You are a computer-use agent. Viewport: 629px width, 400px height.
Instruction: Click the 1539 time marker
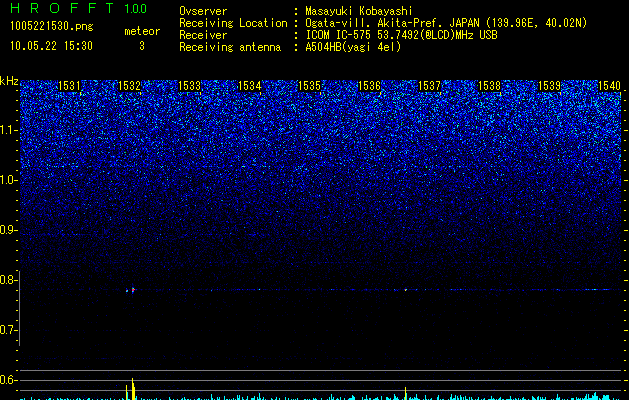point(550,86)
